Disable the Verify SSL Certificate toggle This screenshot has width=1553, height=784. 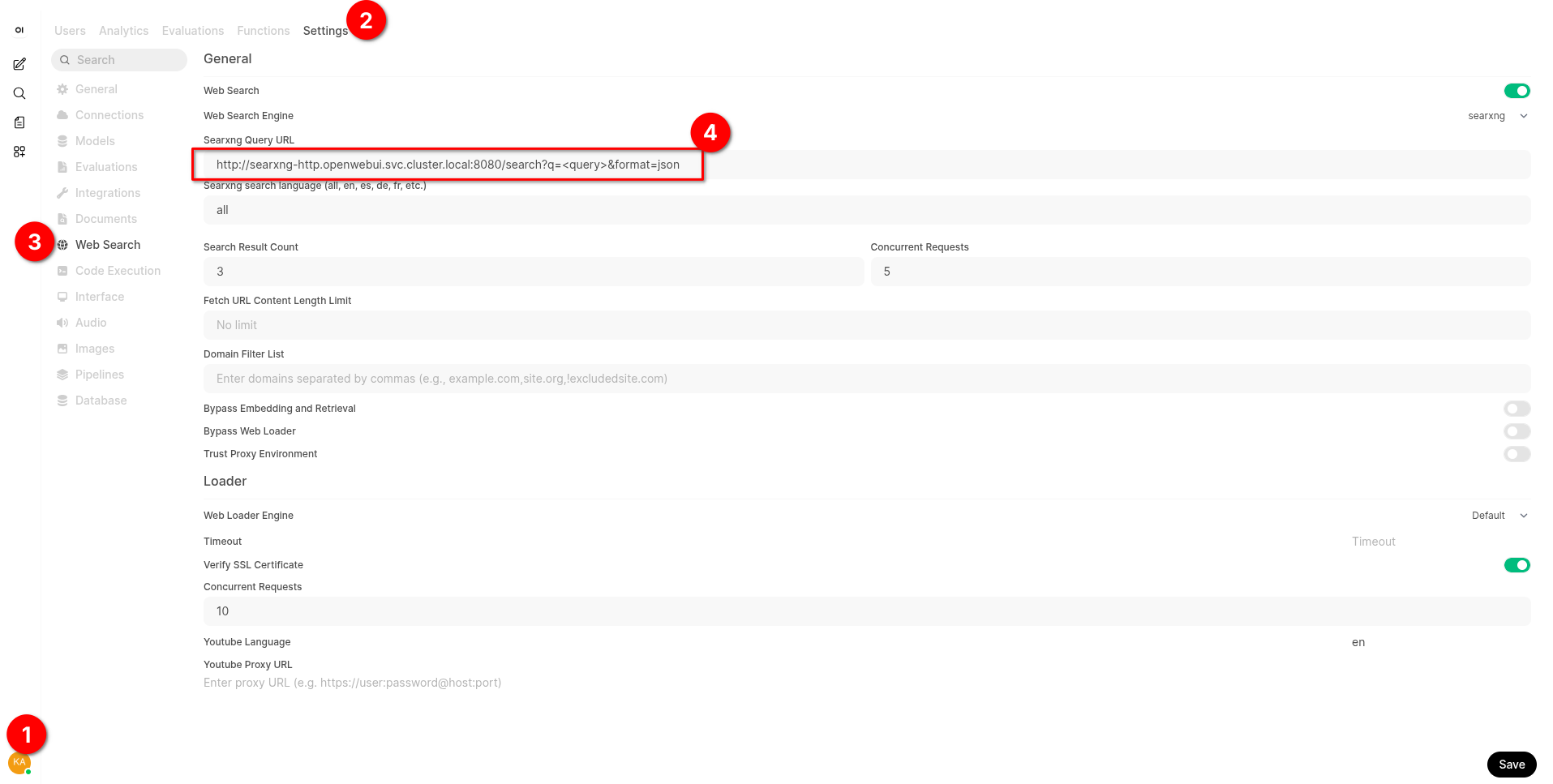(1517, 565)
